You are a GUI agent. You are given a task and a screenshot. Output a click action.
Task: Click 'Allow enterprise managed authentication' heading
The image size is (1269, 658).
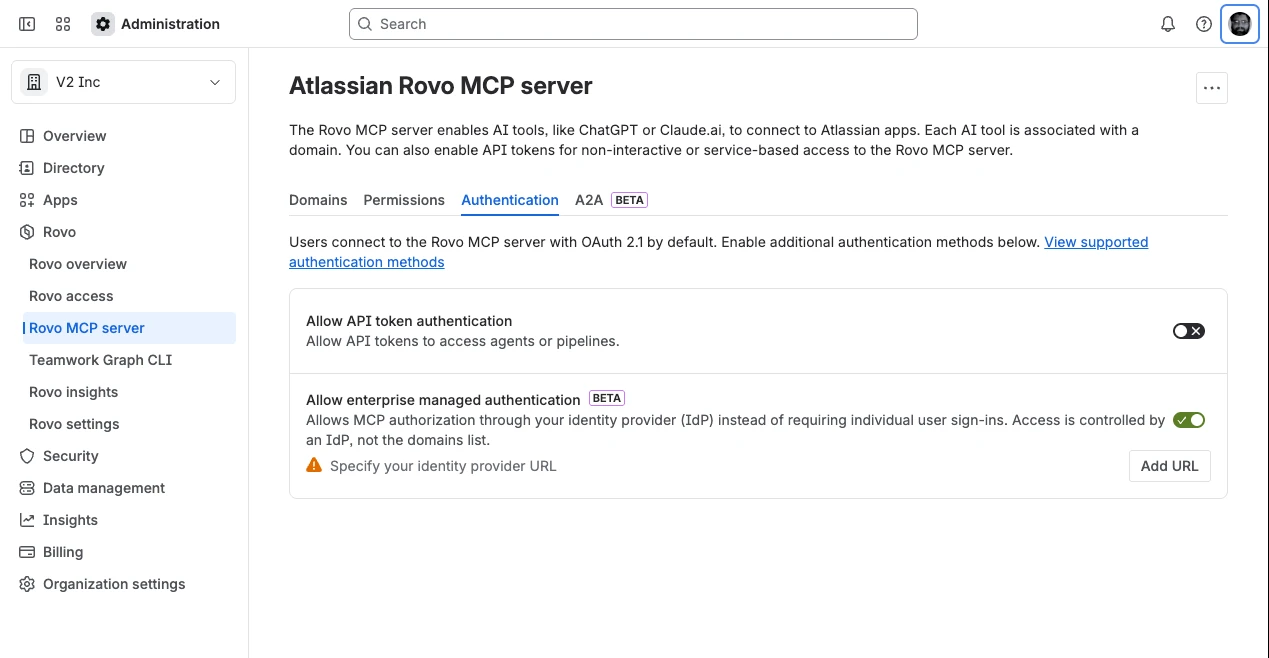point(443,399)
